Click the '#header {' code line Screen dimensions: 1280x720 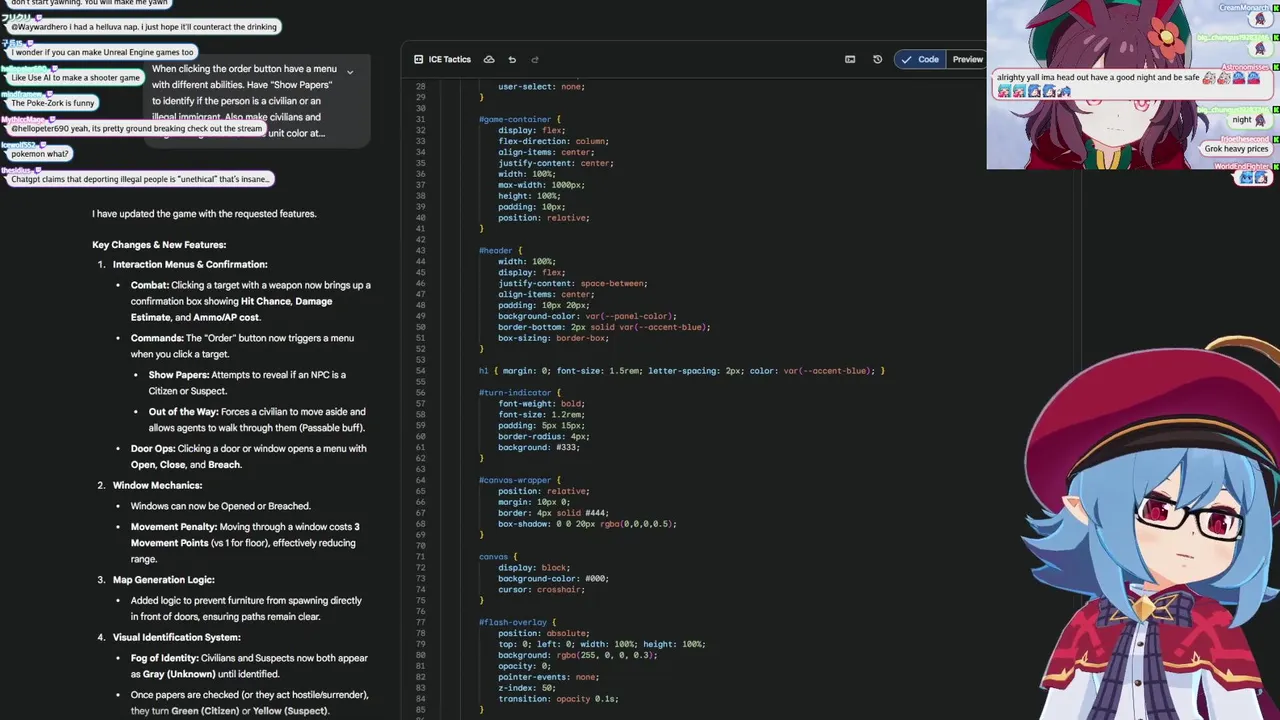(x=499, y=251)
